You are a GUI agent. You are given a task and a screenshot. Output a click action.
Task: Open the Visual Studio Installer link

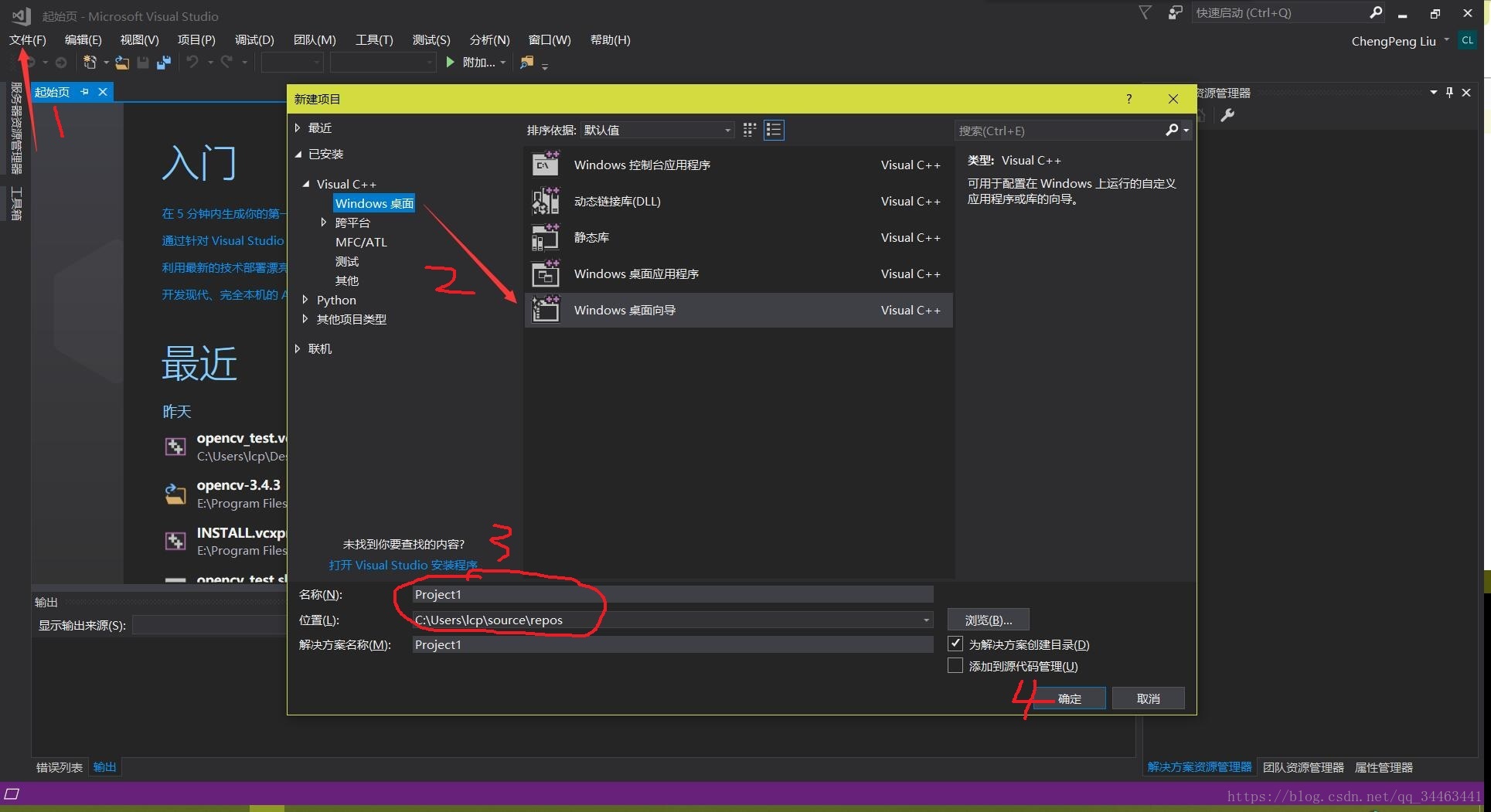click(x=403, y=565)
